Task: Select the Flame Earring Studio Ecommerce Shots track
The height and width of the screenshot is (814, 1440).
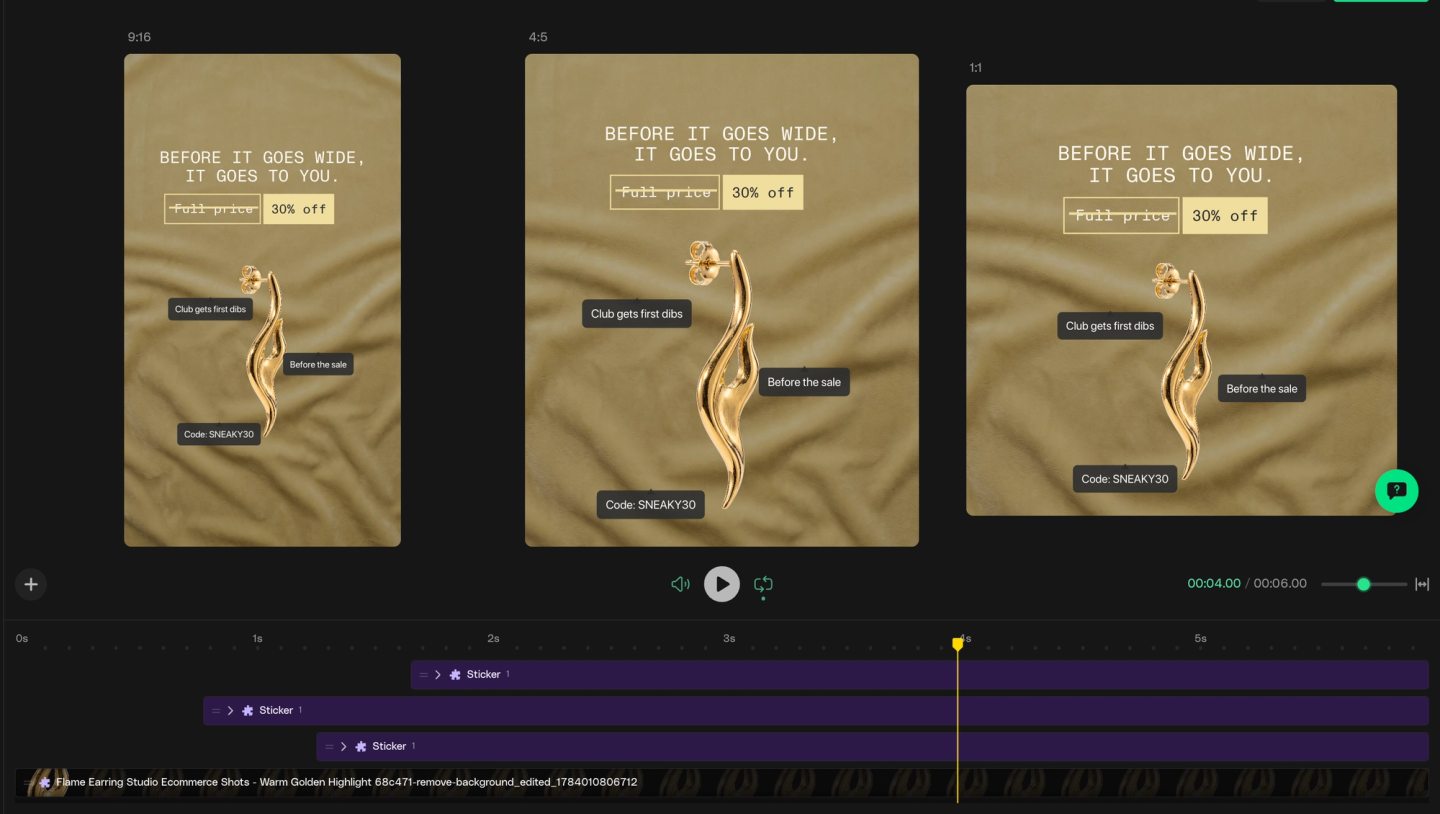Action: [722, 782]
